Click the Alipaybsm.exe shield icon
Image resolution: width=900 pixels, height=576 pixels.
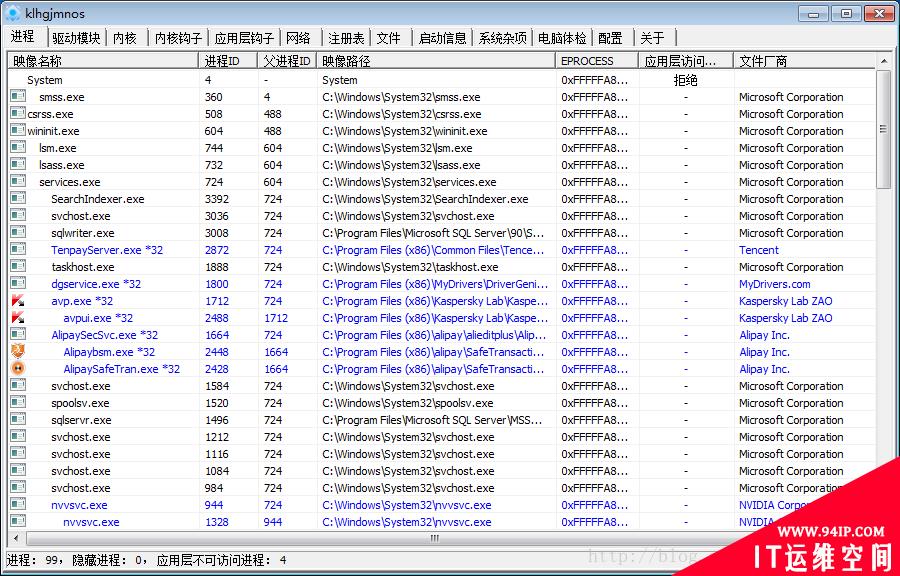tap(18, 351)
